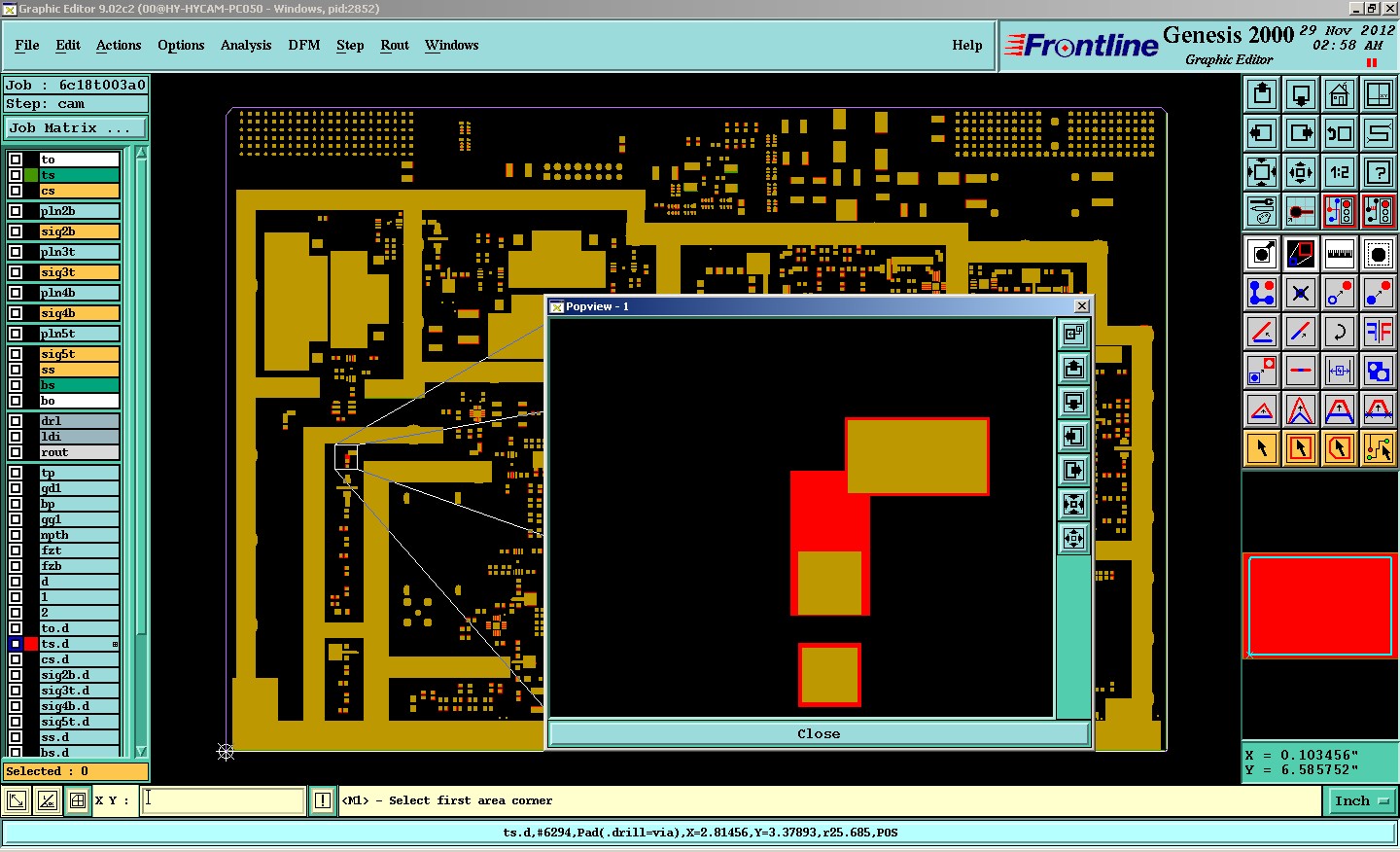Click the red color preview swatch
Image resolution: width=1400 pixels, height=852 pixels.
pyautogui.click(x=1319, y=606)
